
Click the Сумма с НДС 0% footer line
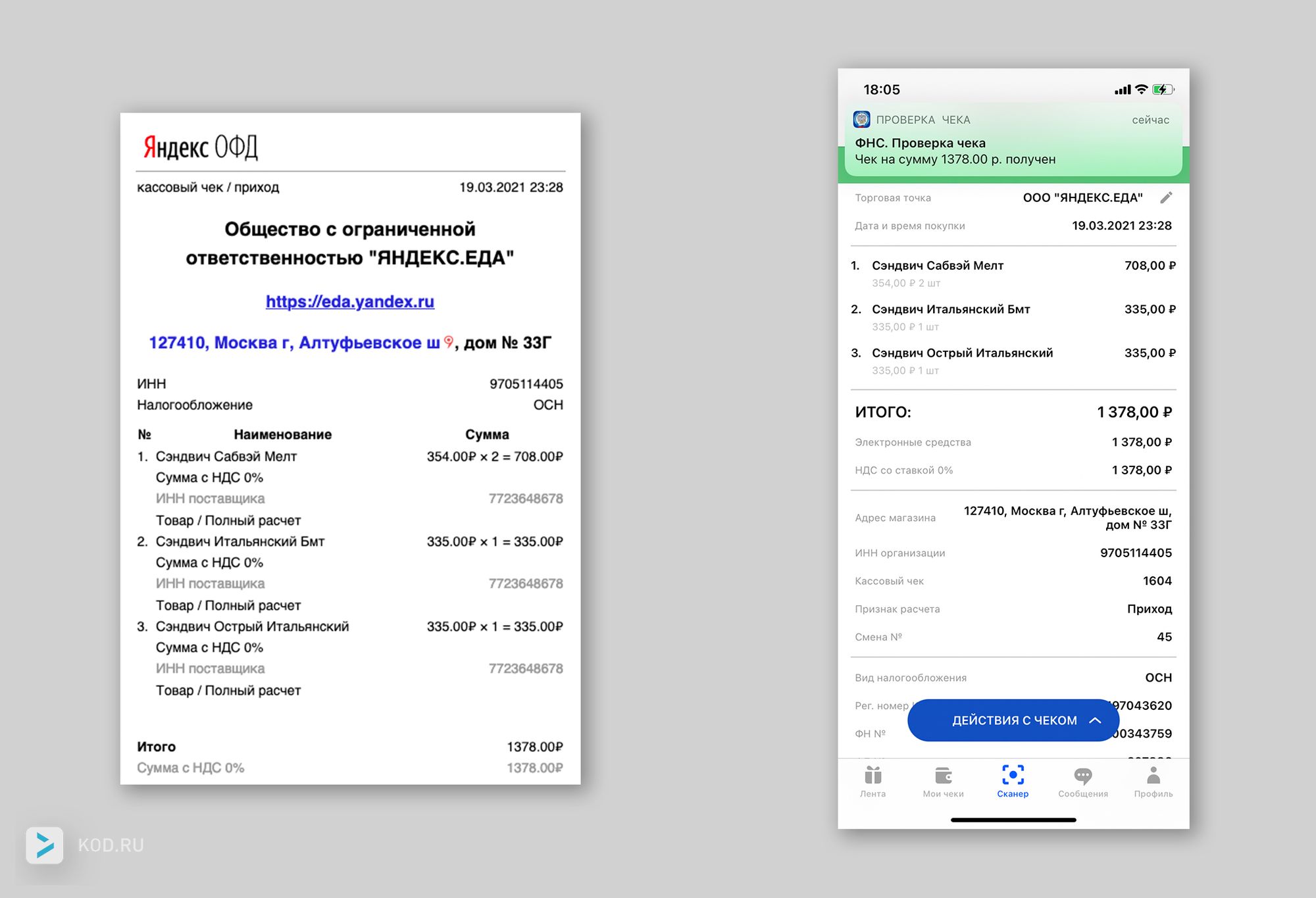pyautogui.click(x=350, y=768)
